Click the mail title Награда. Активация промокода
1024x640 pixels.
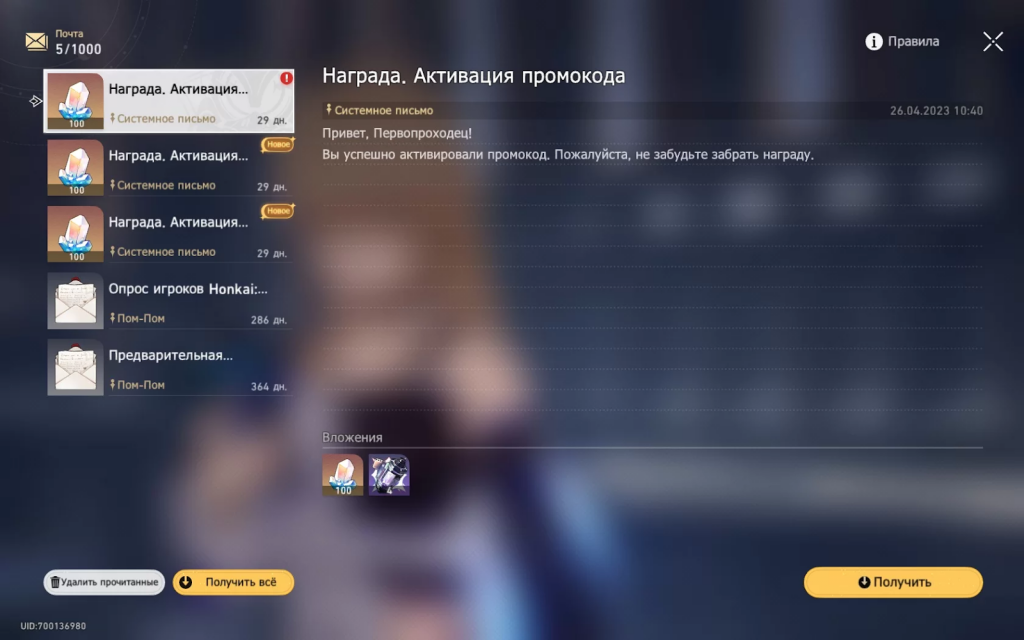pos(473,76)
